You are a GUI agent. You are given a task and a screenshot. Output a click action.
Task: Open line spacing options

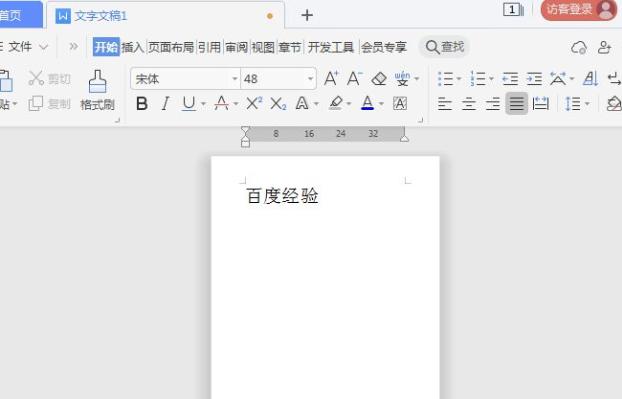point(573,104)
